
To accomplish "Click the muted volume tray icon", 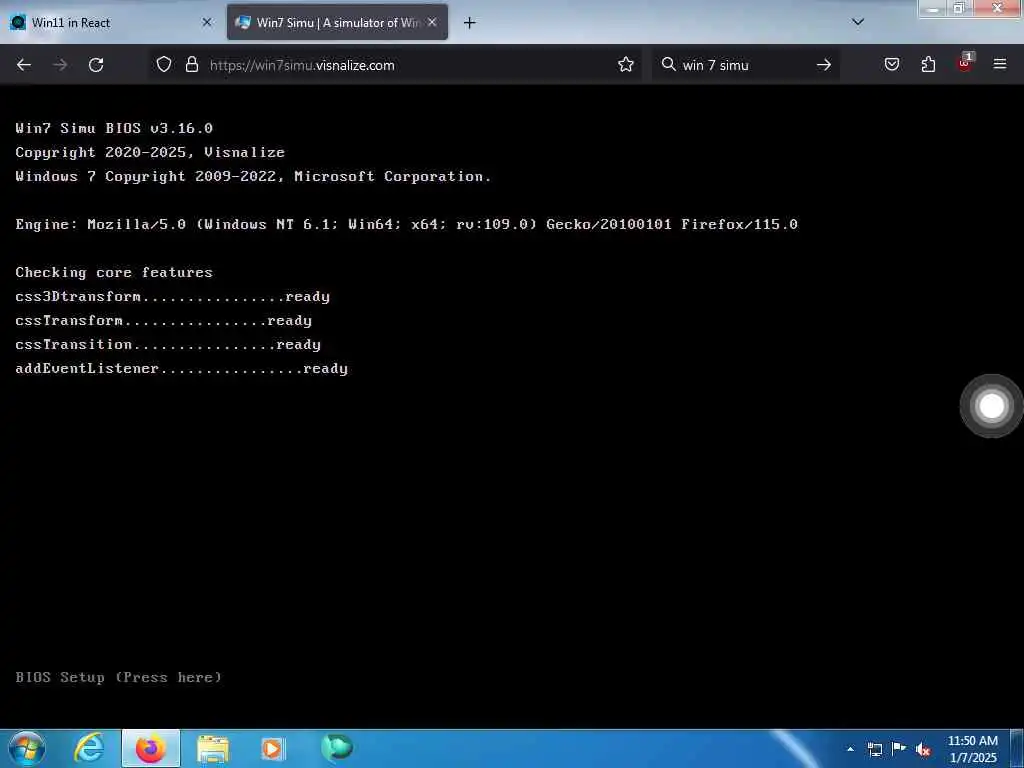I will click(x=923, y=749).
